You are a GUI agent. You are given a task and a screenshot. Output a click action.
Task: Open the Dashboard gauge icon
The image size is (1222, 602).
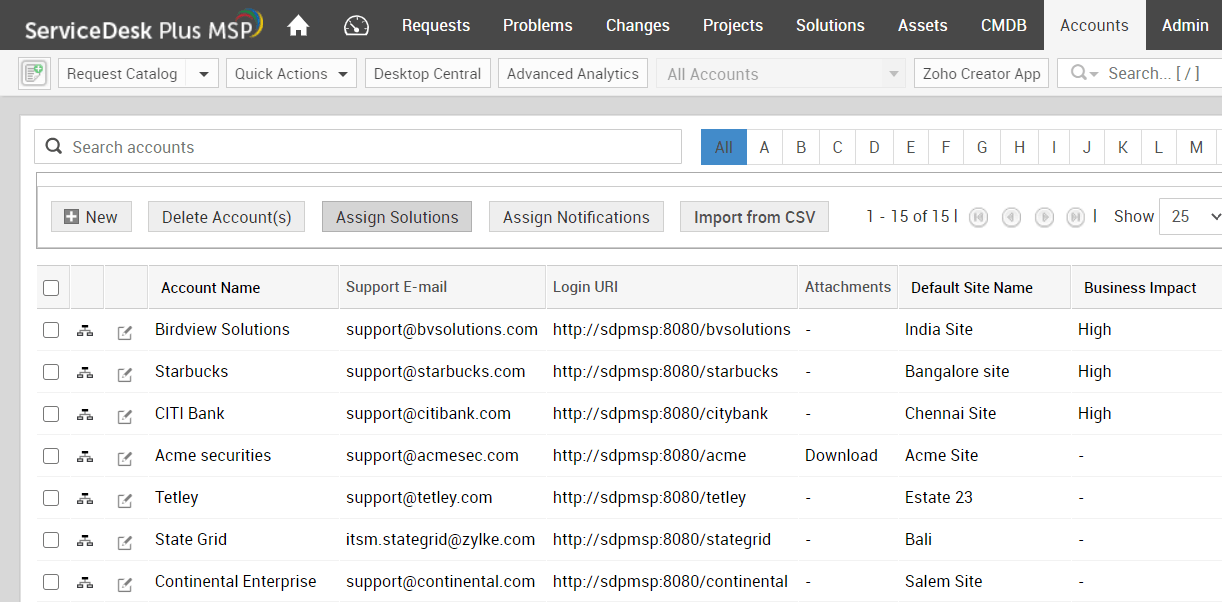tap(356, 26)
